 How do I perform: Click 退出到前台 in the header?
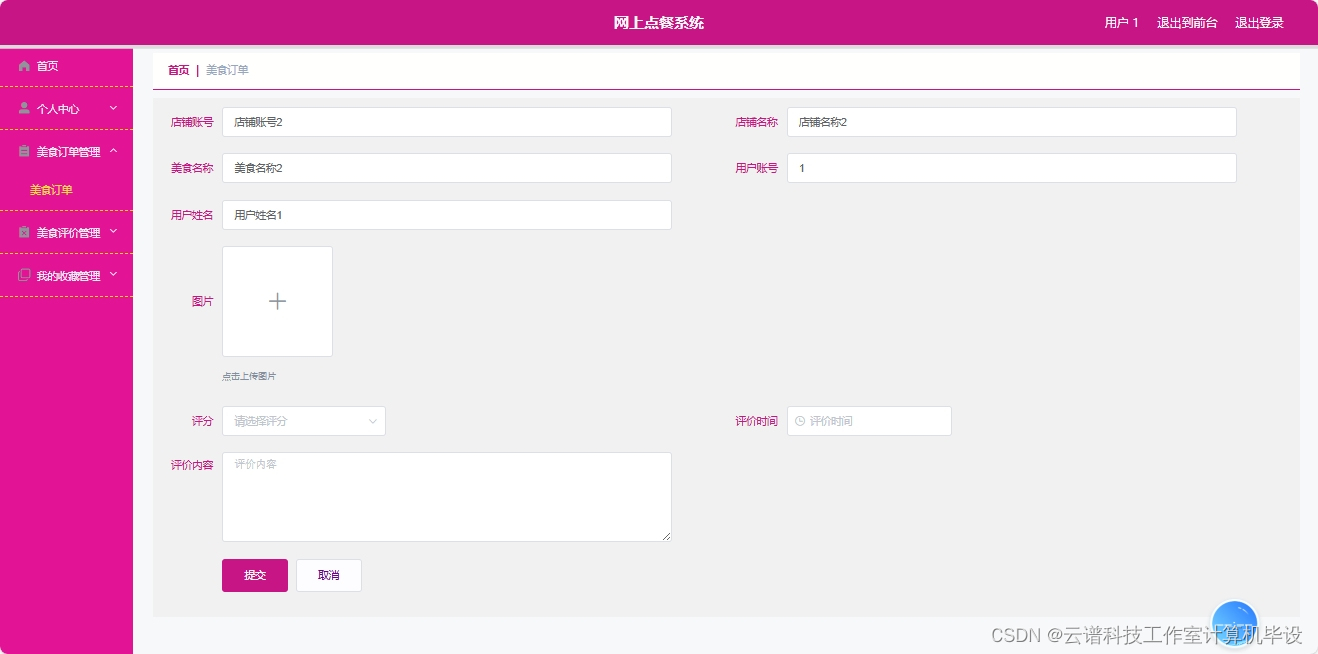[x=1187, y=23]
